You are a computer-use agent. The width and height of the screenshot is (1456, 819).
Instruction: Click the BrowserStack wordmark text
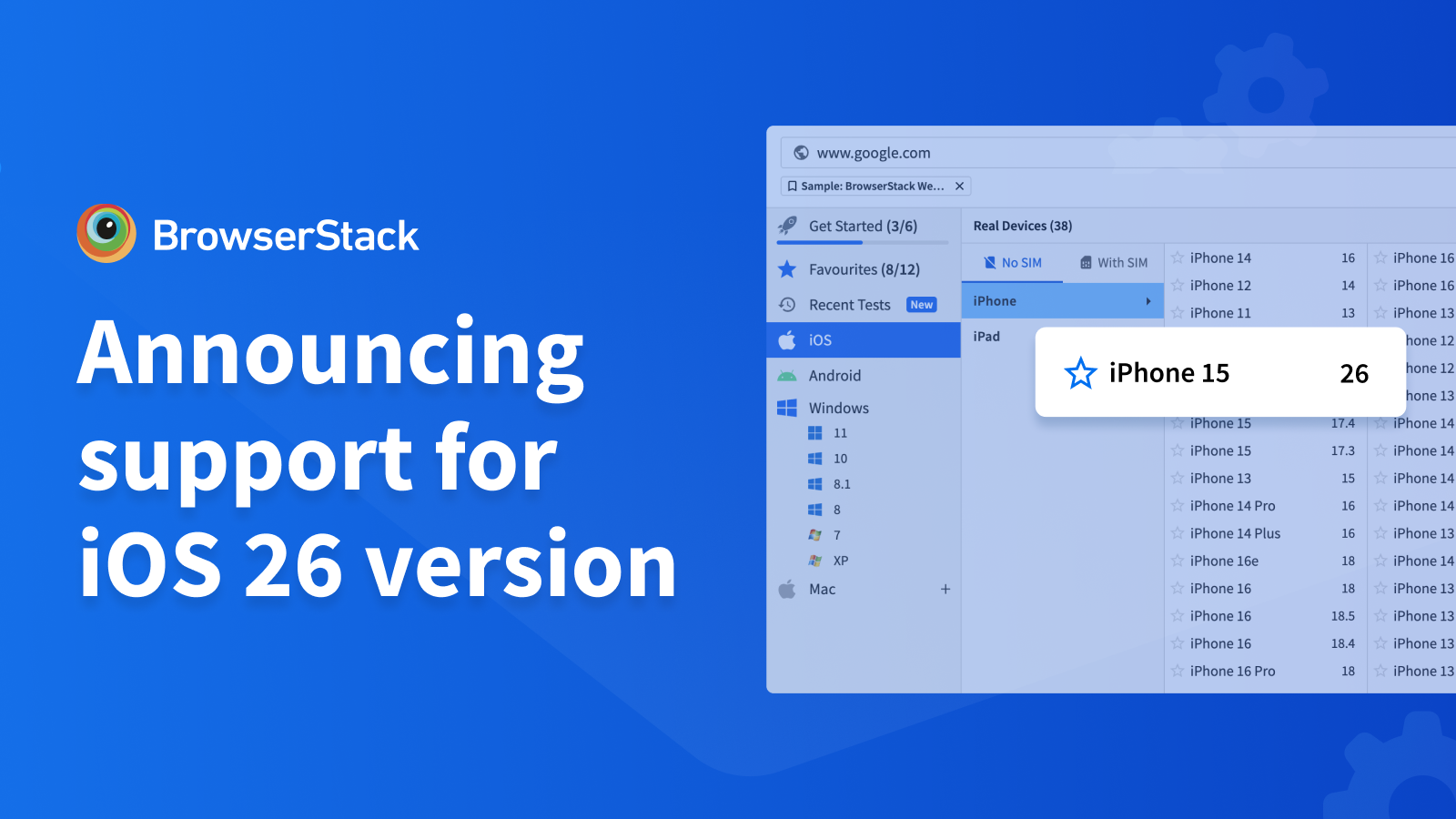pos(286,236)
